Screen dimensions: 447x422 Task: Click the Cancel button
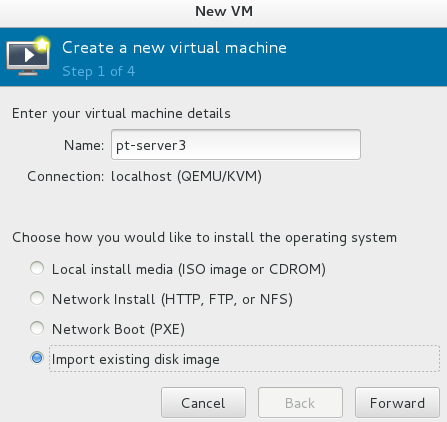(203, 403)
